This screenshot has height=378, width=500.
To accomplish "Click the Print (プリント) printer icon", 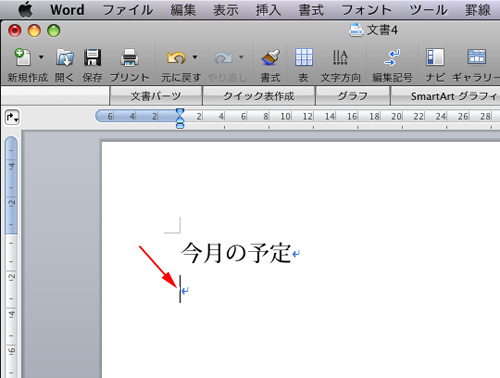I will (x=129, y=57).
